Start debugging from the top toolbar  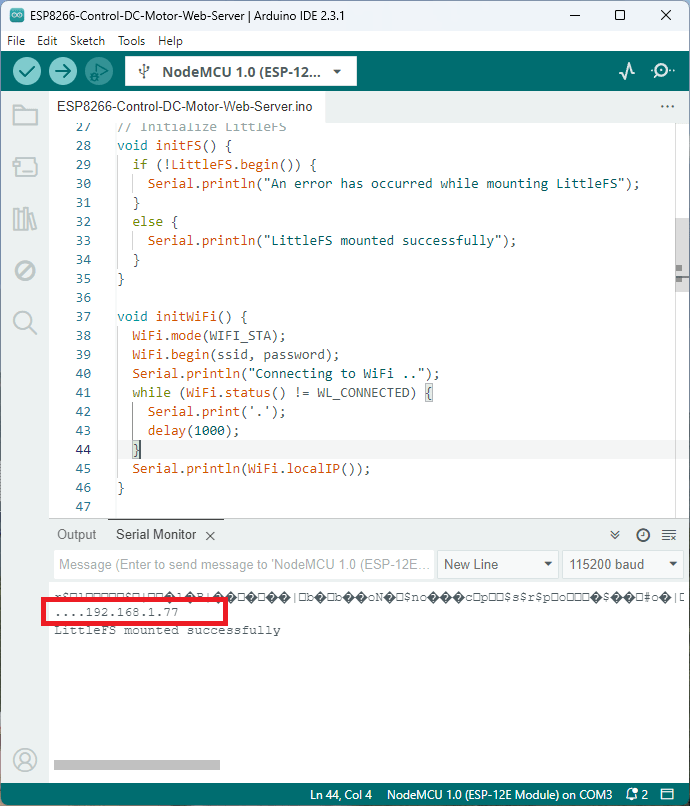click(98, 71)
